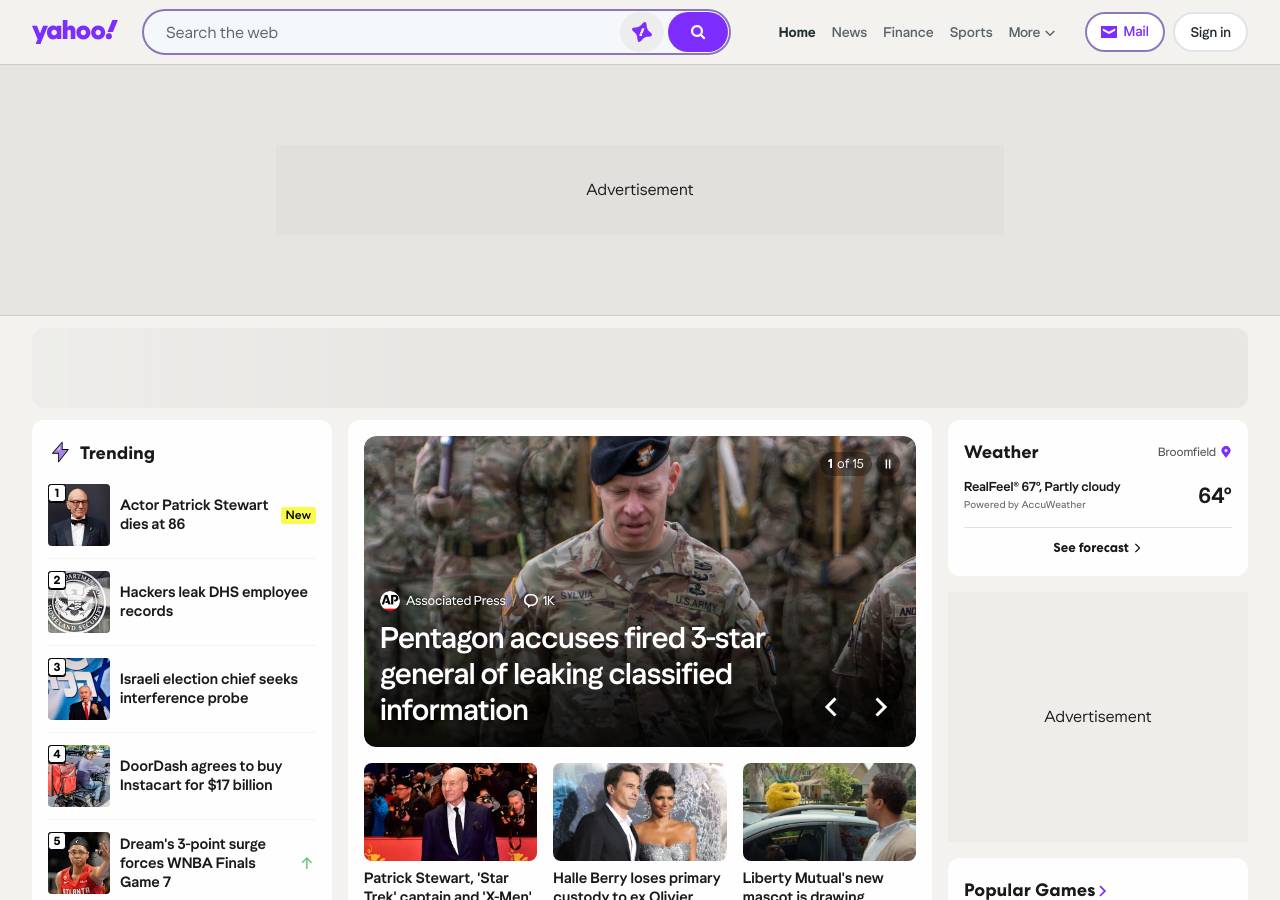
Task: Open Pentagon accuses fired 3-star general headline
Action: pos(573,674)
